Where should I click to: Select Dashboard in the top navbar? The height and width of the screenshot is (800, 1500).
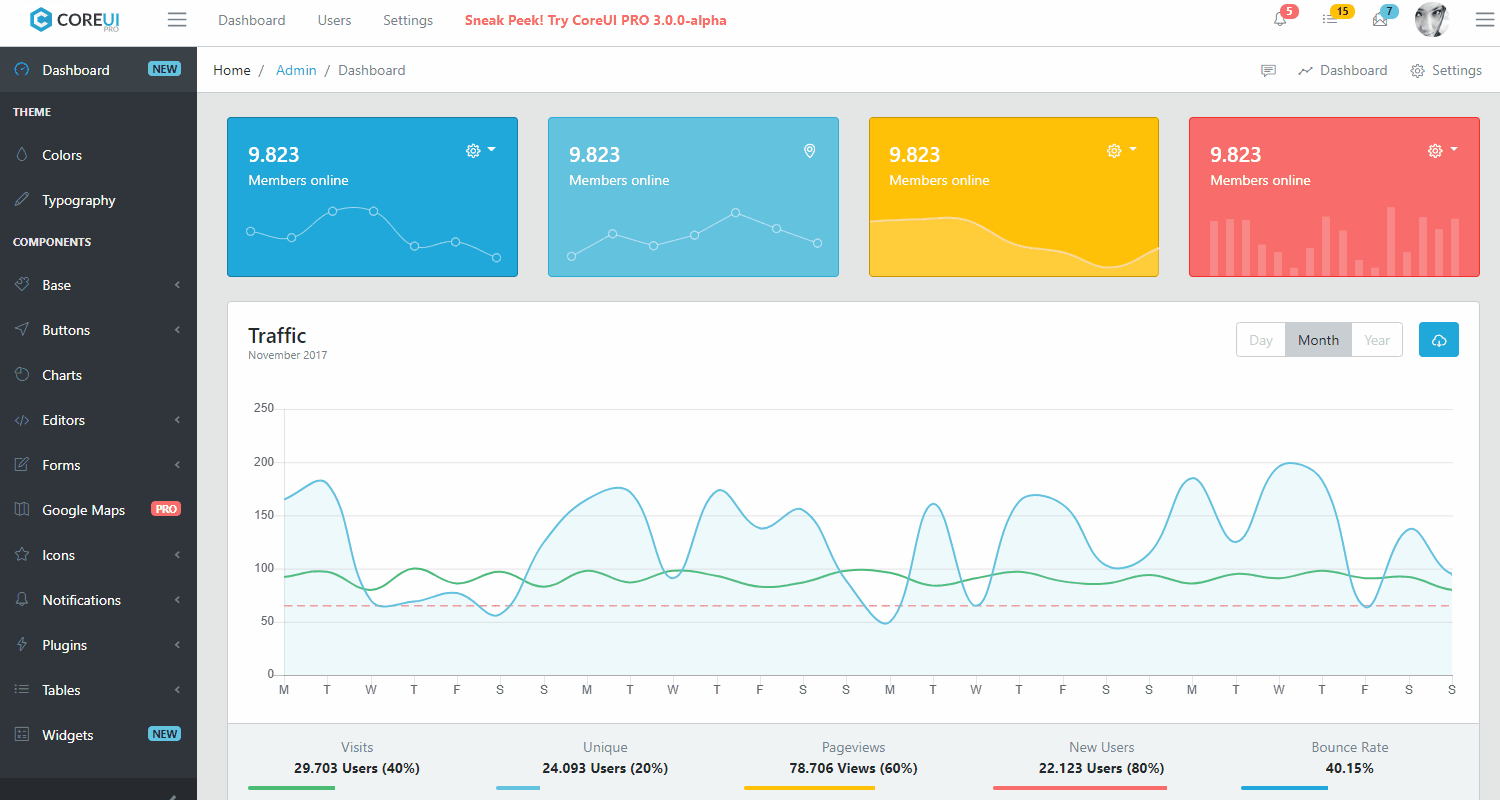251,19
